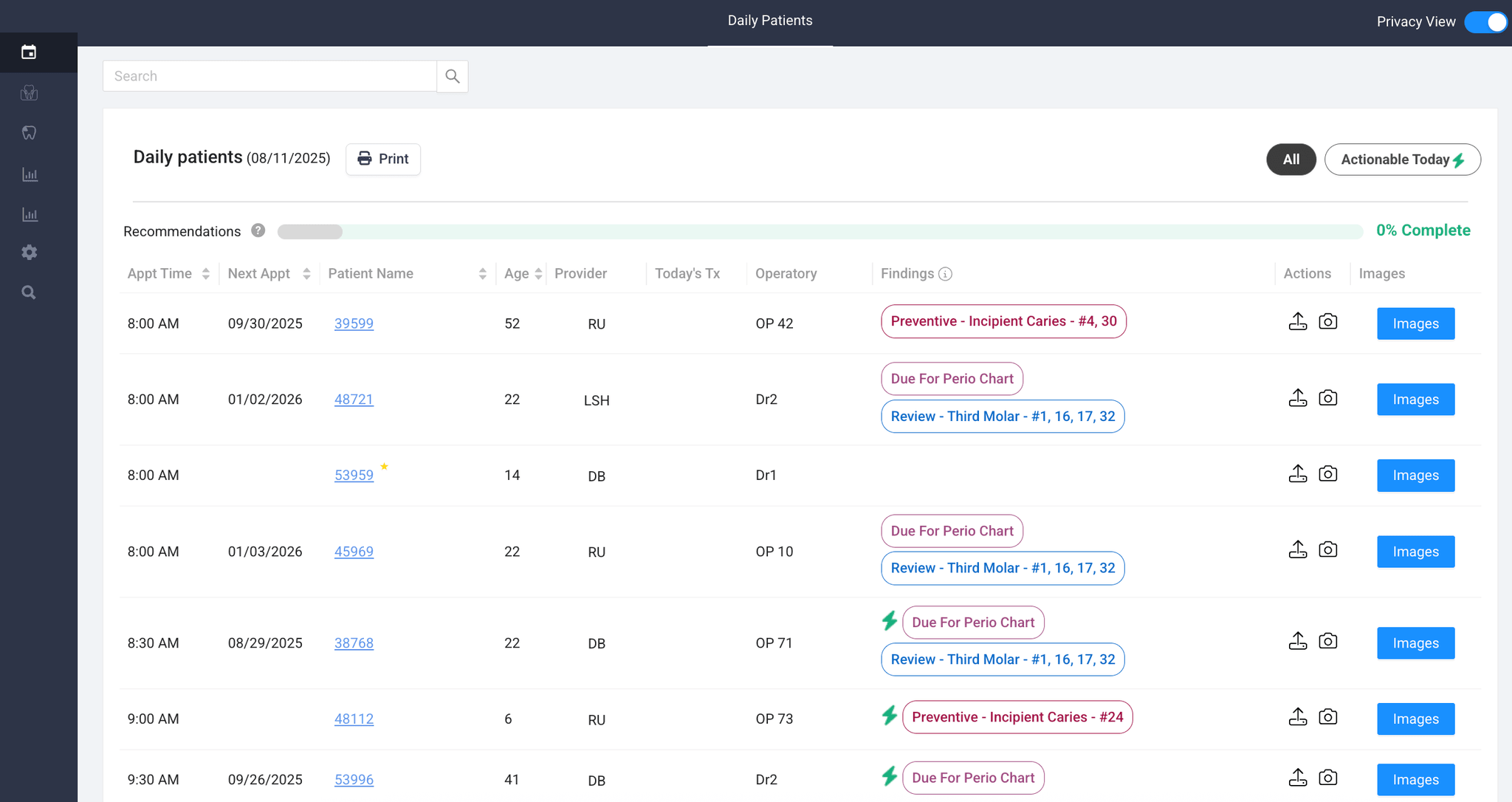Open the Daily Patients calendar view
The width and height of the screenshot is (1512, 802).
[x=29, y=52]
